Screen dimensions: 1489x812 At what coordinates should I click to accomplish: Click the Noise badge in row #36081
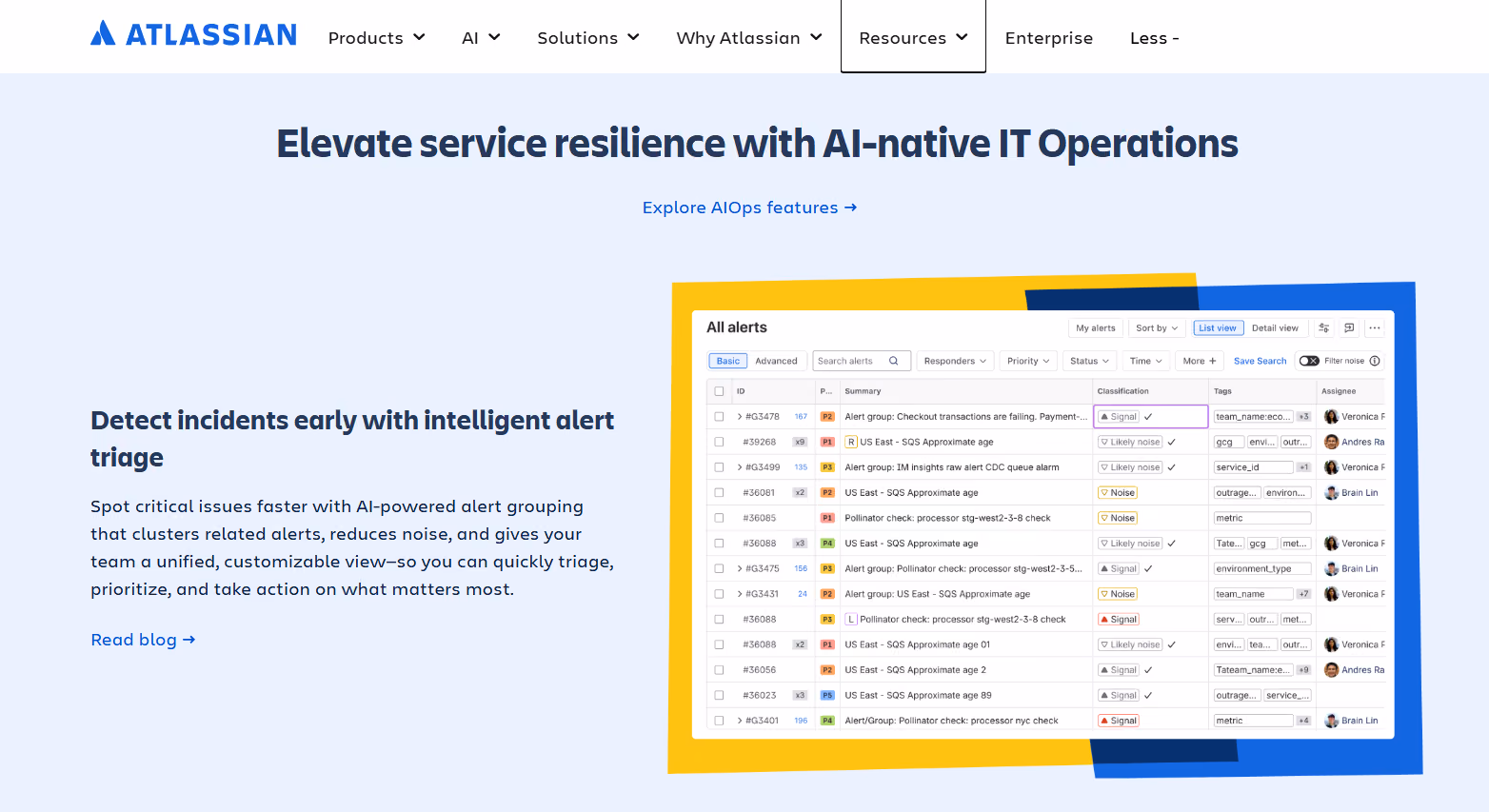(1118, 493)
